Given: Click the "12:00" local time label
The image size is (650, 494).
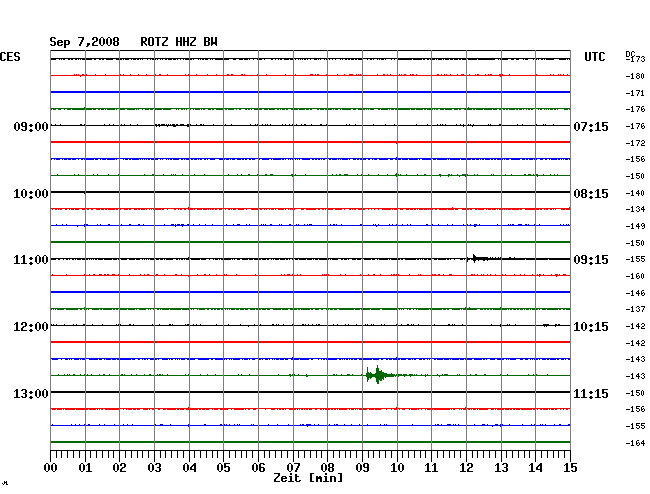Looking at the screenshot, I should point(31,327).
